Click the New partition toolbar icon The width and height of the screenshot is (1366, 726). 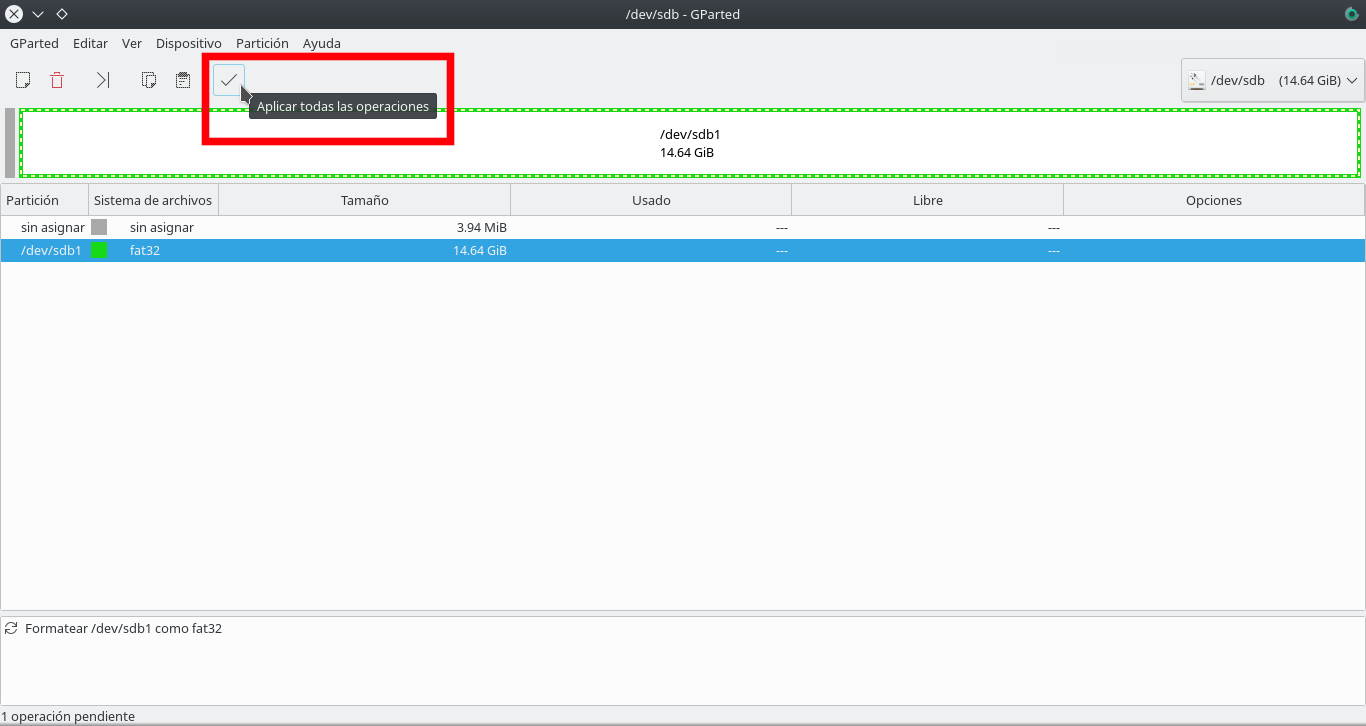point(23,80)
